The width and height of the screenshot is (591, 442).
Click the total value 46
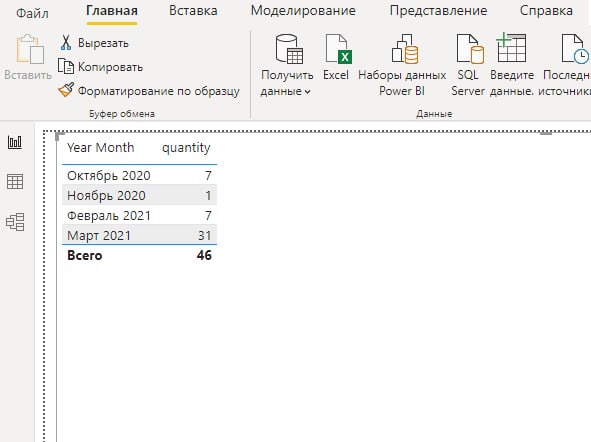coord(204,255)
